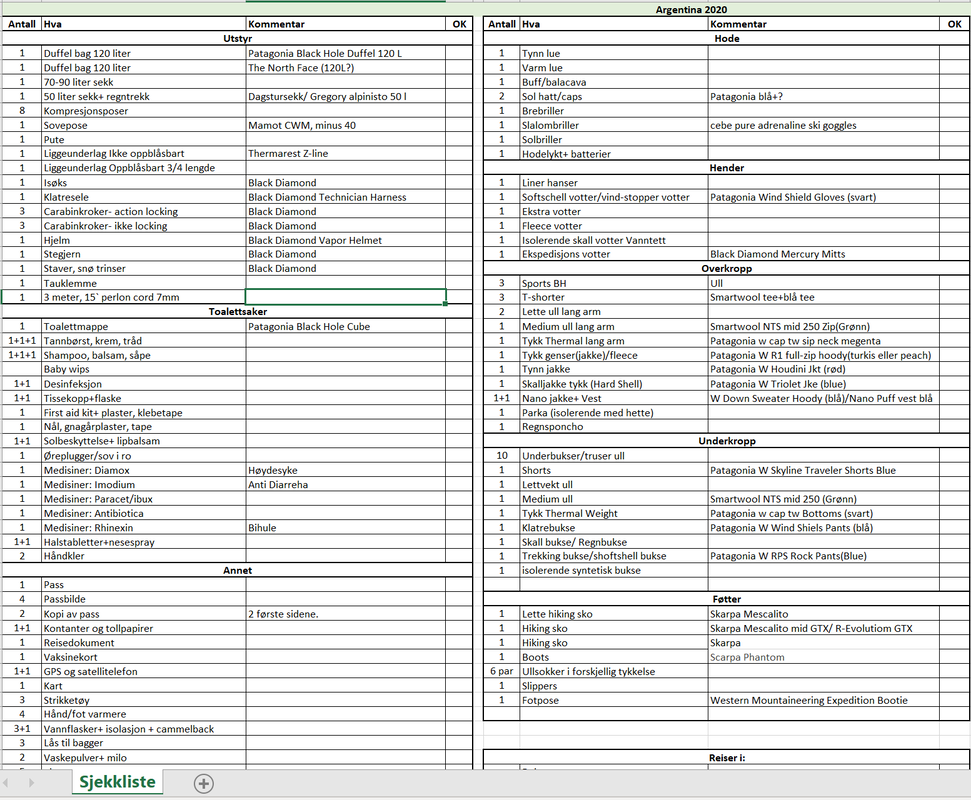Select the Argentina 2020 title cell
971x800 pixels.
coord(691,9)
